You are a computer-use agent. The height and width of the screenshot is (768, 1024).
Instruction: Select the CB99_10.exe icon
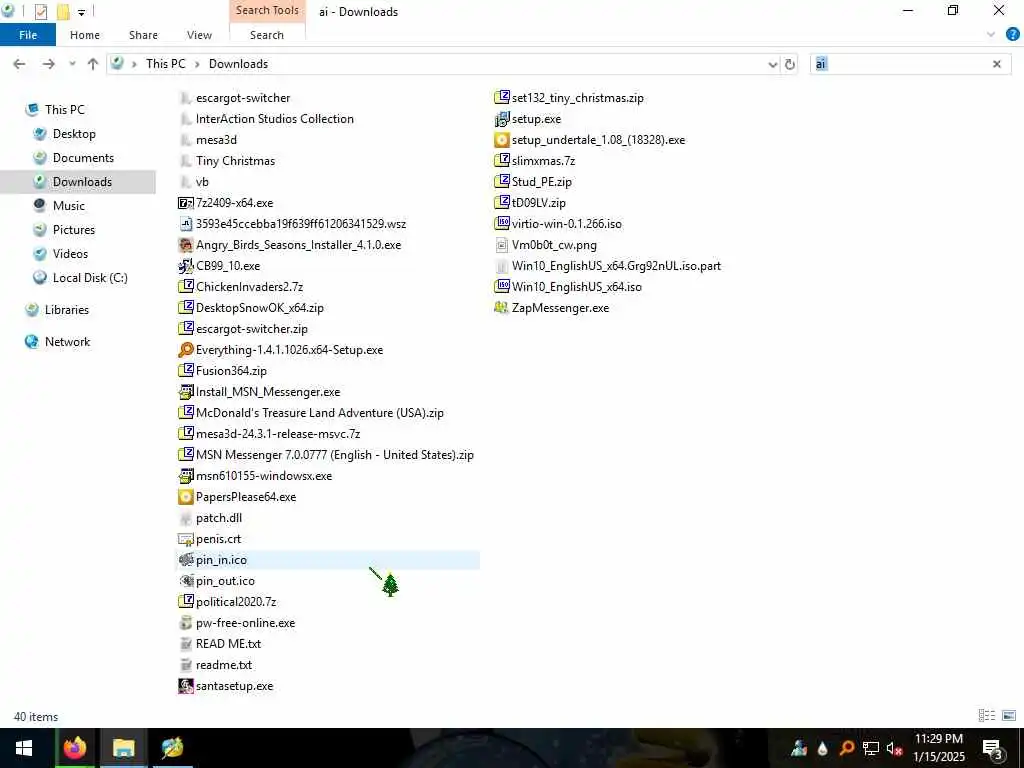(185, 266)
